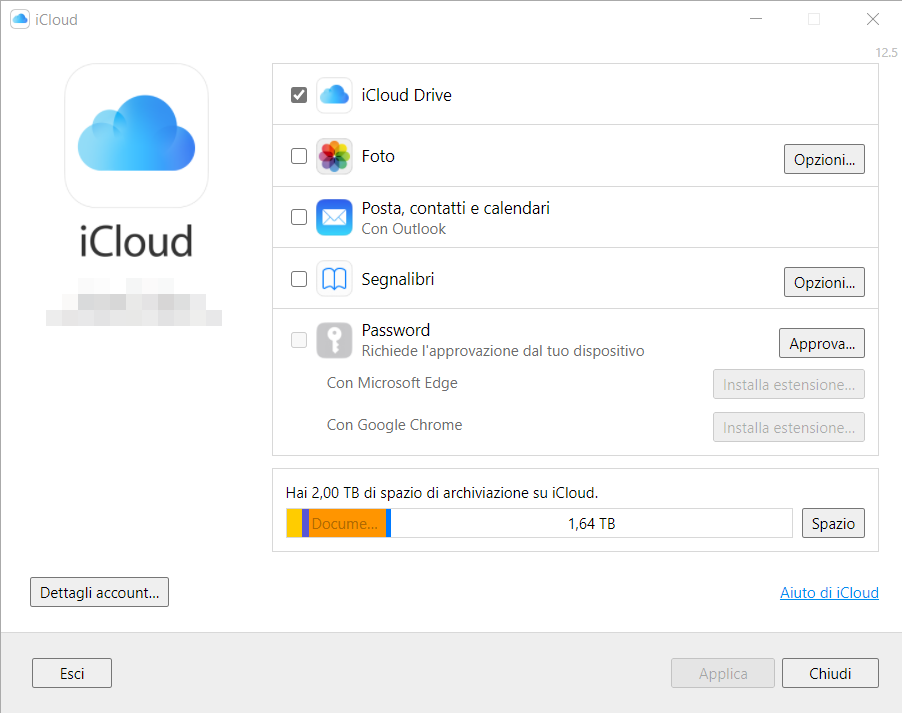Click the Esci button to sign out

(71, 673)
